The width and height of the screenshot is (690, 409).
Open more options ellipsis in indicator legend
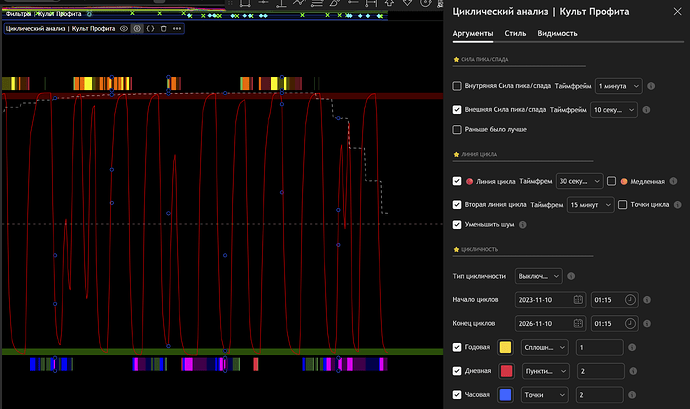[176, 29]
